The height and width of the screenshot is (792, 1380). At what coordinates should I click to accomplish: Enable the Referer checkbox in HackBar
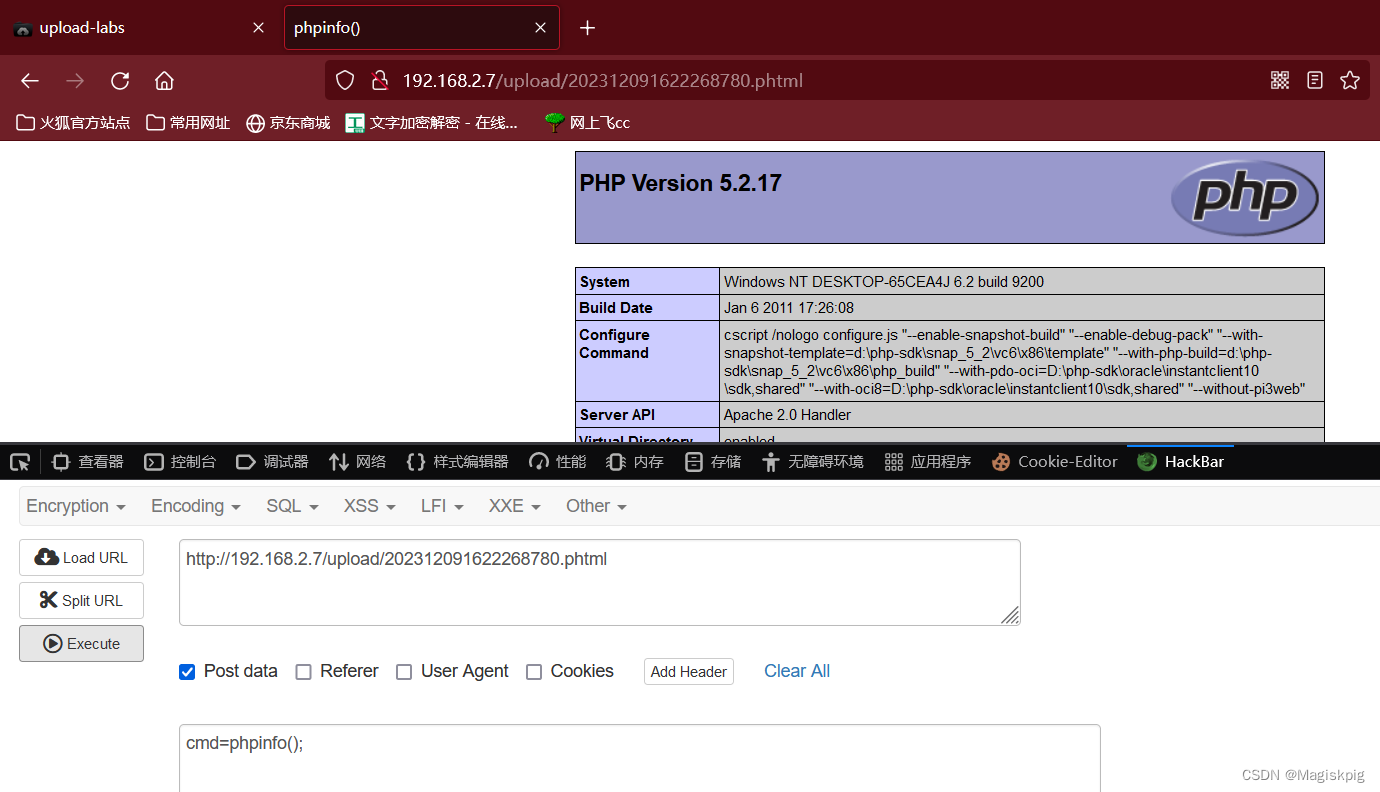tap(303, 671)
